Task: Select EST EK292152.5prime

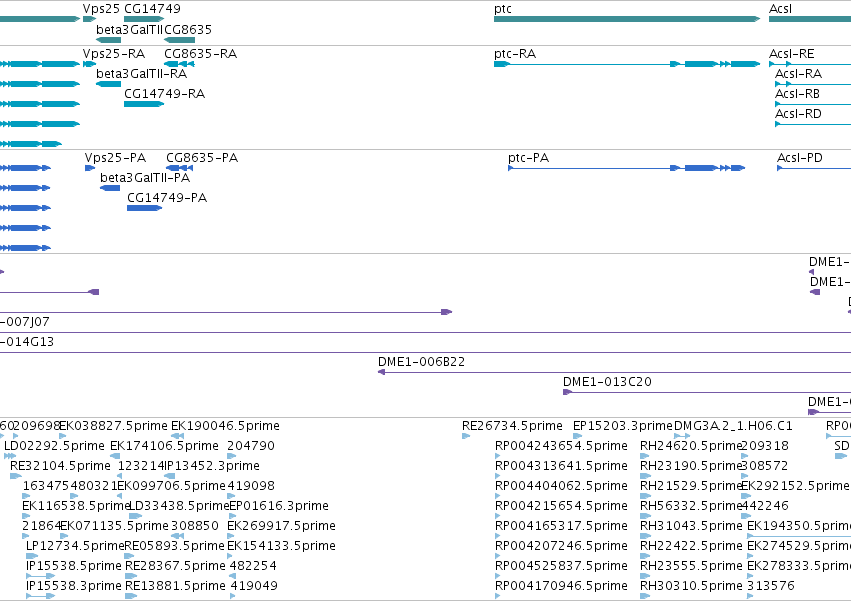Action: [795, 486]
